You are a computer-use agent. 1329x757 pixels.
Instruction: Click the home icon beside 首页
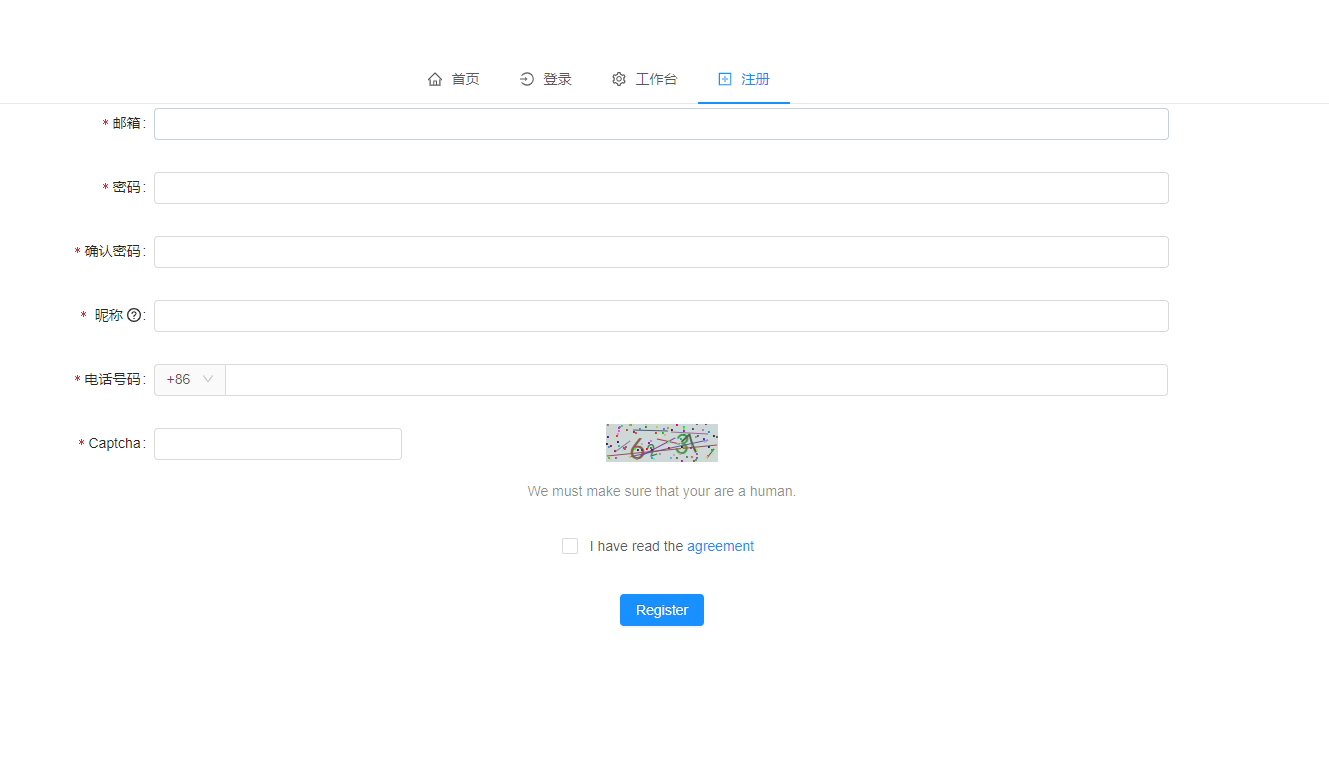click(x=434, y=78)
